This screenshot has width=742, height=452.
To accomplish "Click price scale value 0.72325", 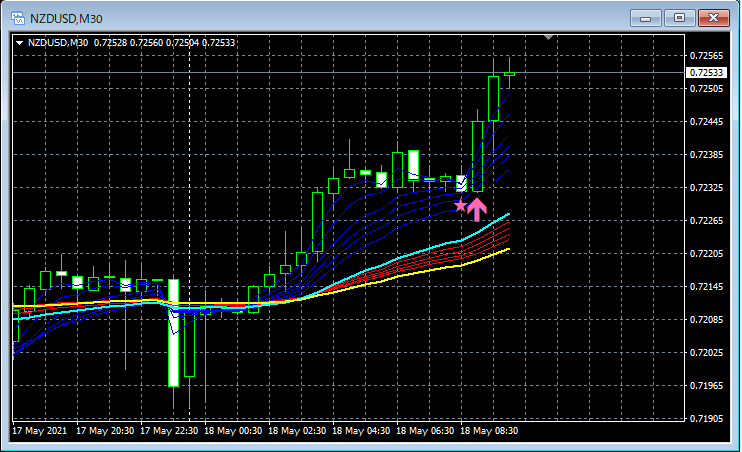I will click(x=707, y=188).
